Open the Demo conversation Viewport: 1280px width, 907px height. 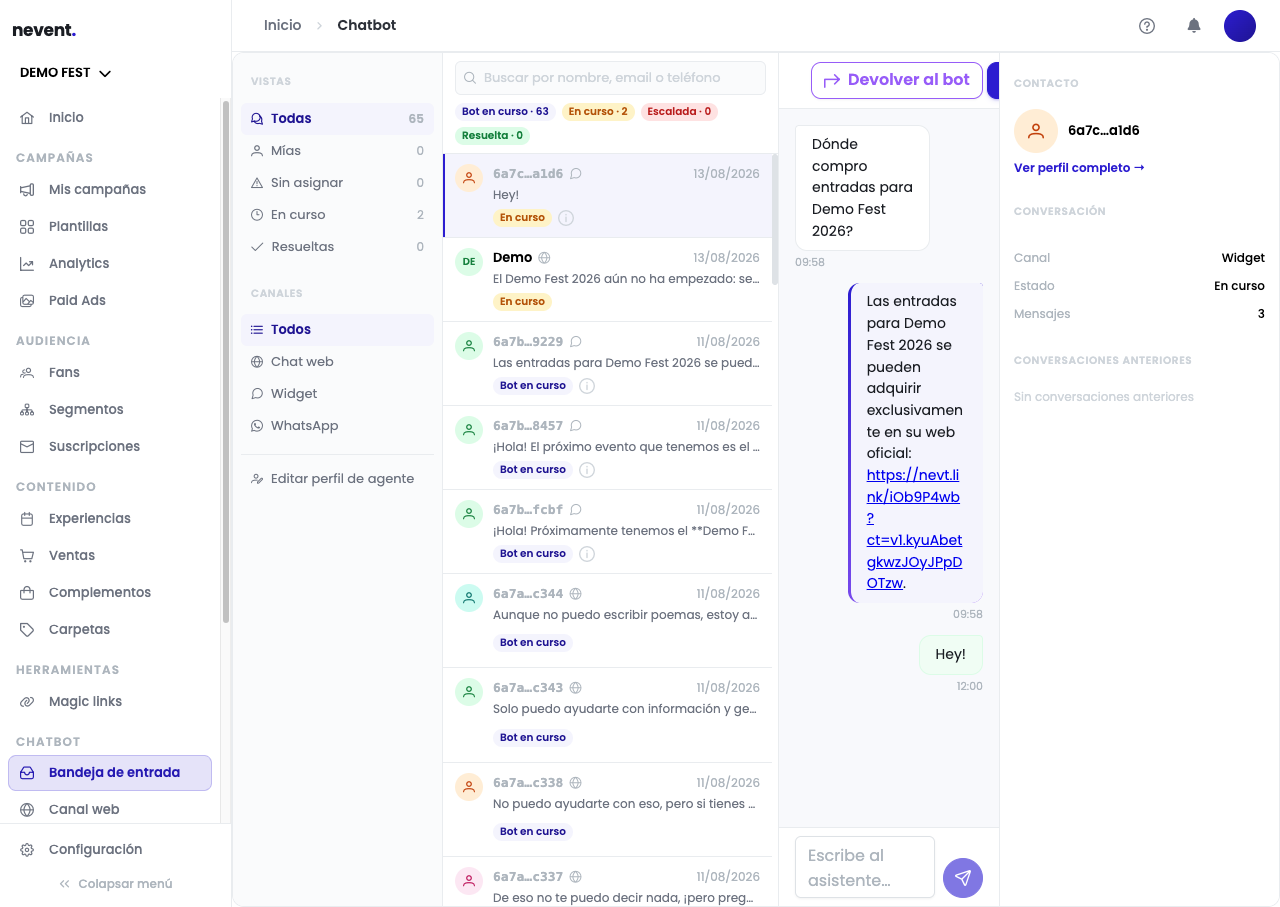609,280
